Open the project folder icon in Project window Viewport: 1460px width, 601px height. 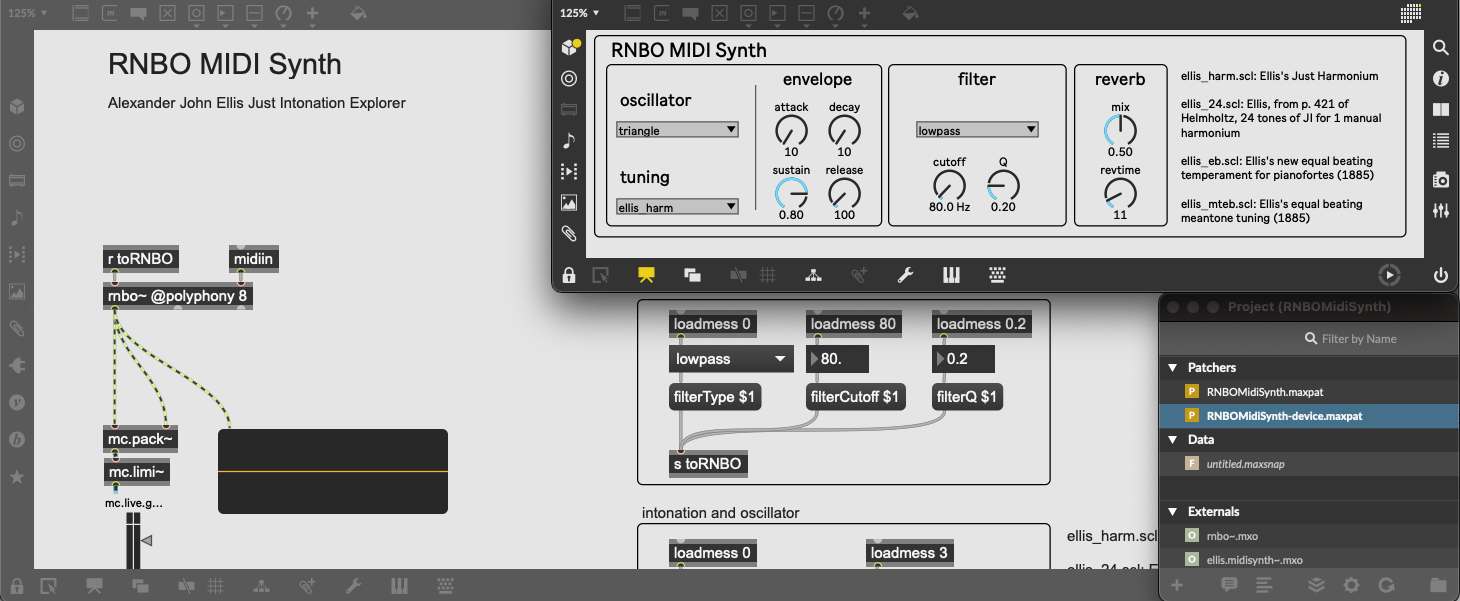(x=1438, y=585)
